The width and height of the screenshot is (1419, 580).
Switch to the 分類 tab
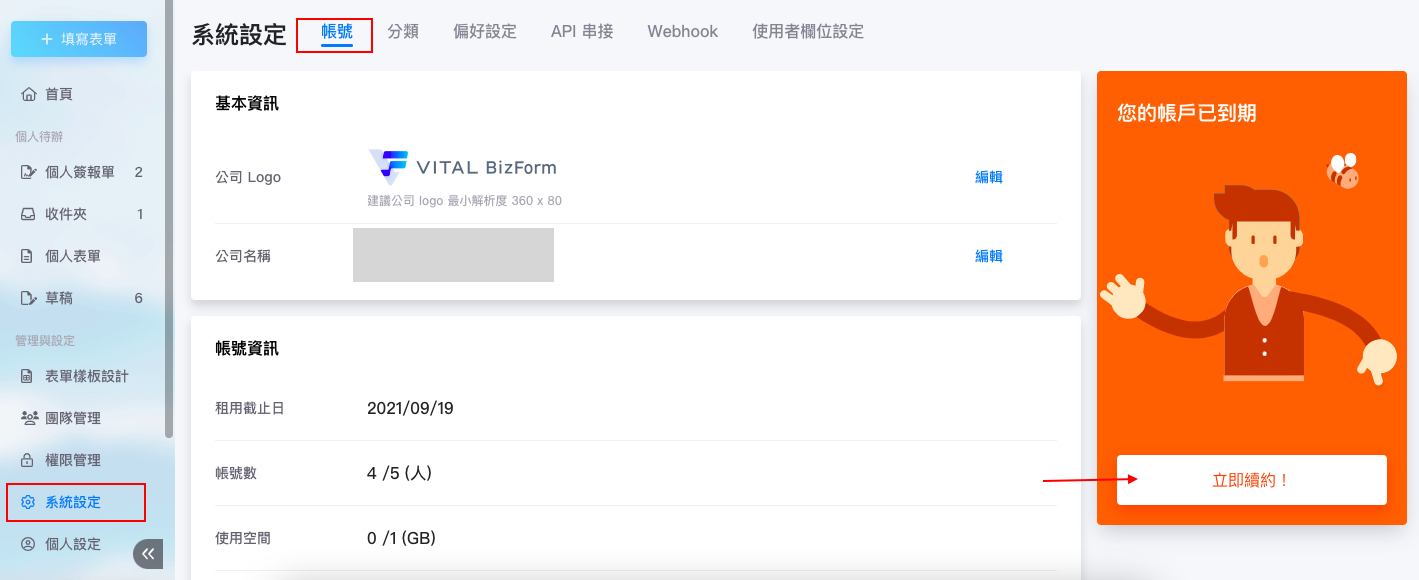[x=403, y=32]
